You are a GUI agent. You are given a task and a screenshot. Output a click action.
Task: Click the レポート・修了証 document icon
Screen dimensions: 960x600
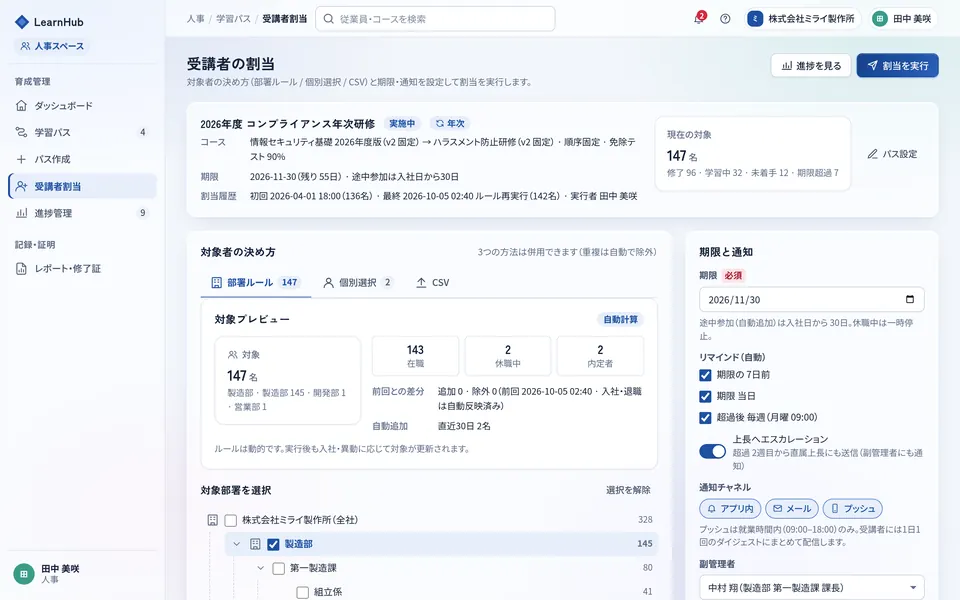point(21,268)
